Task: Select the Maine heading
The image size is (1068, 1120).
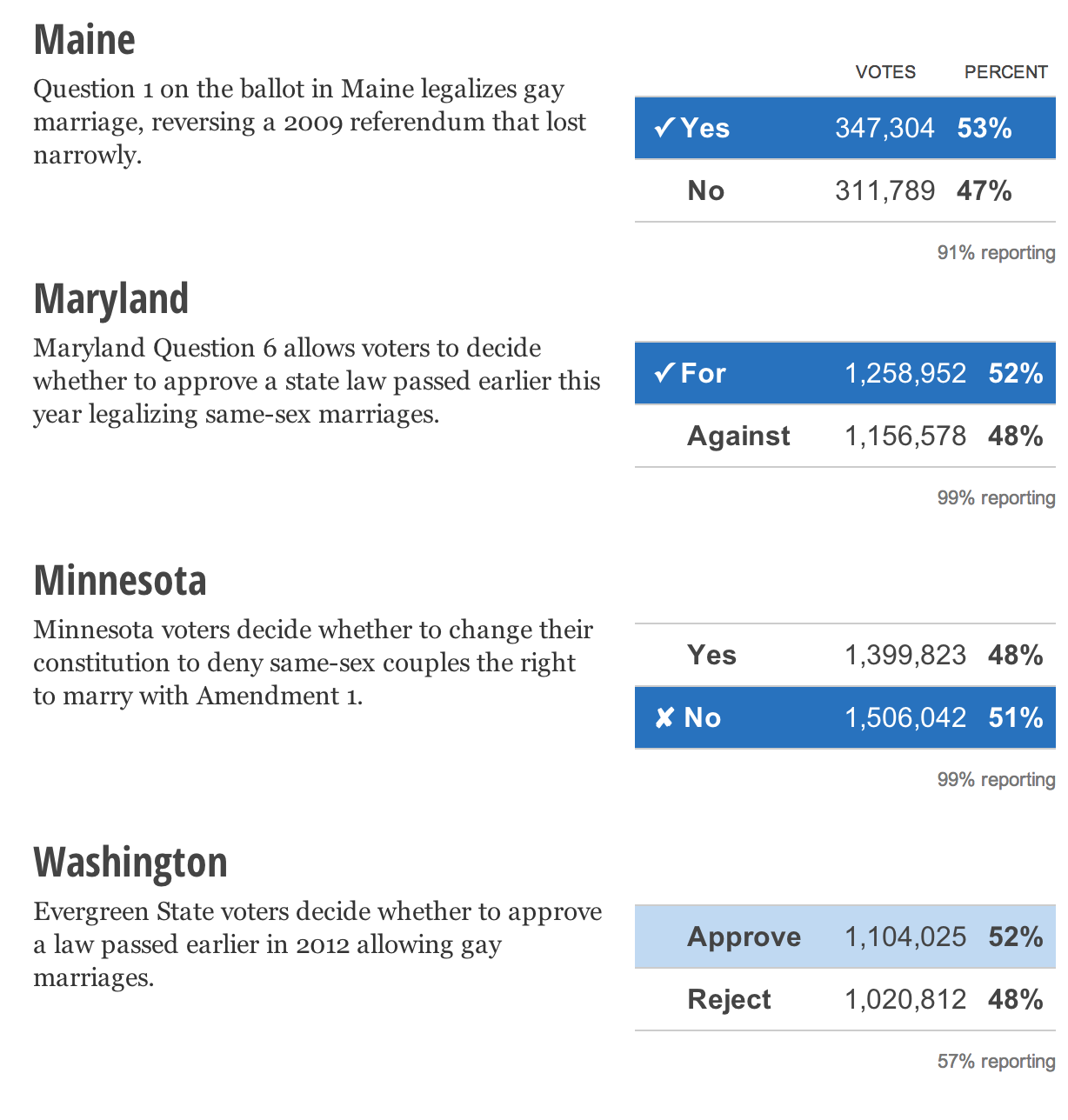Action: [84, 40]
